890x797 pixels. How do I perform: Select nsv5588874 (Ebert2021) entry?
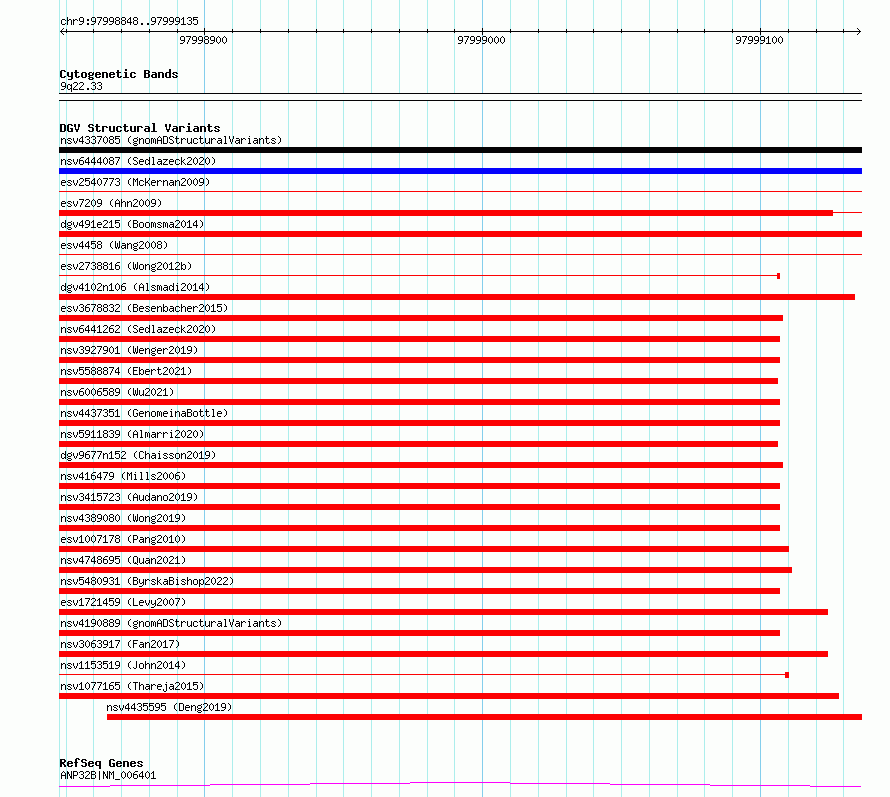pos(126,371)
